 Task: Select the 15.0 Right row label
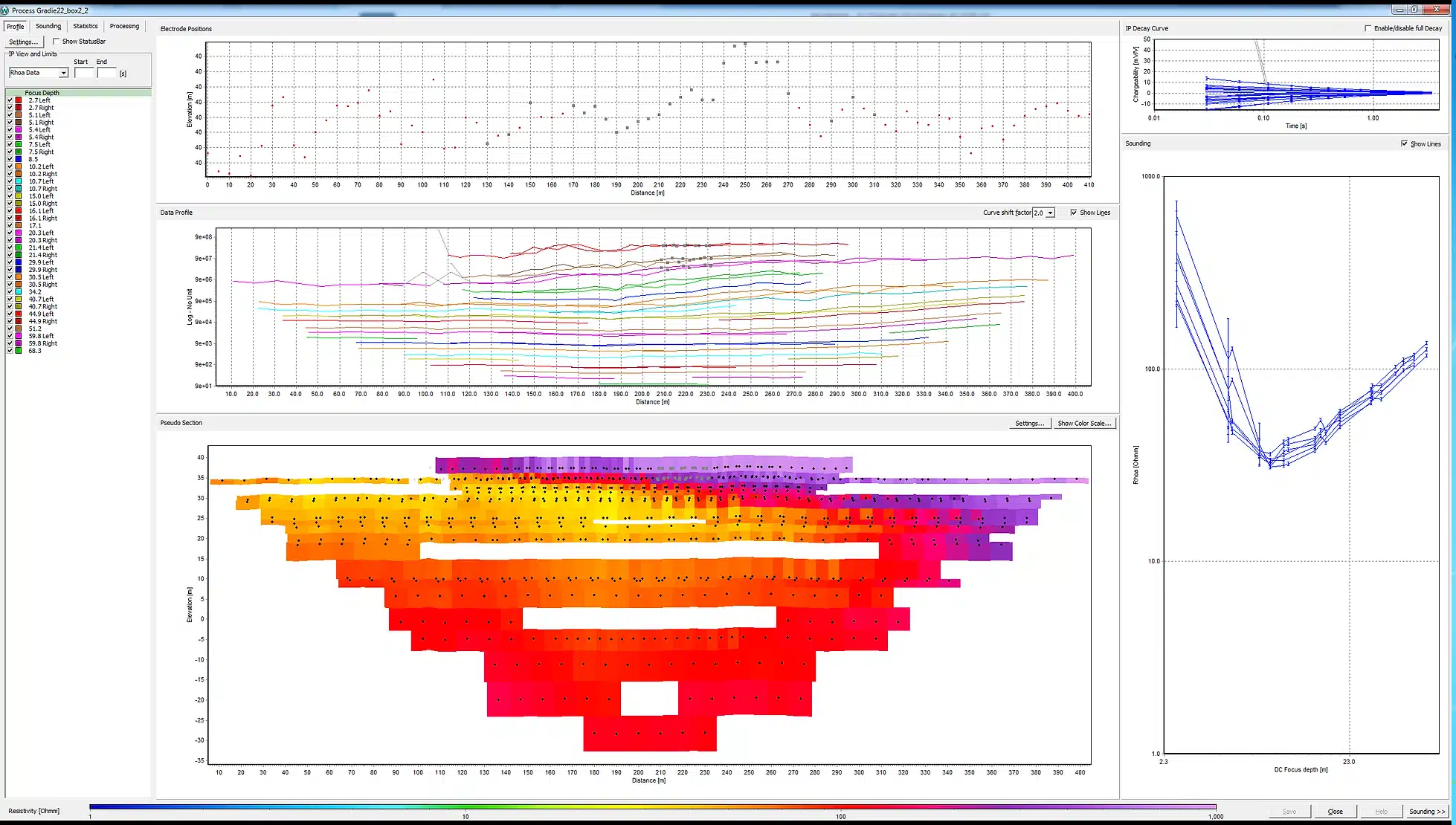43,204
